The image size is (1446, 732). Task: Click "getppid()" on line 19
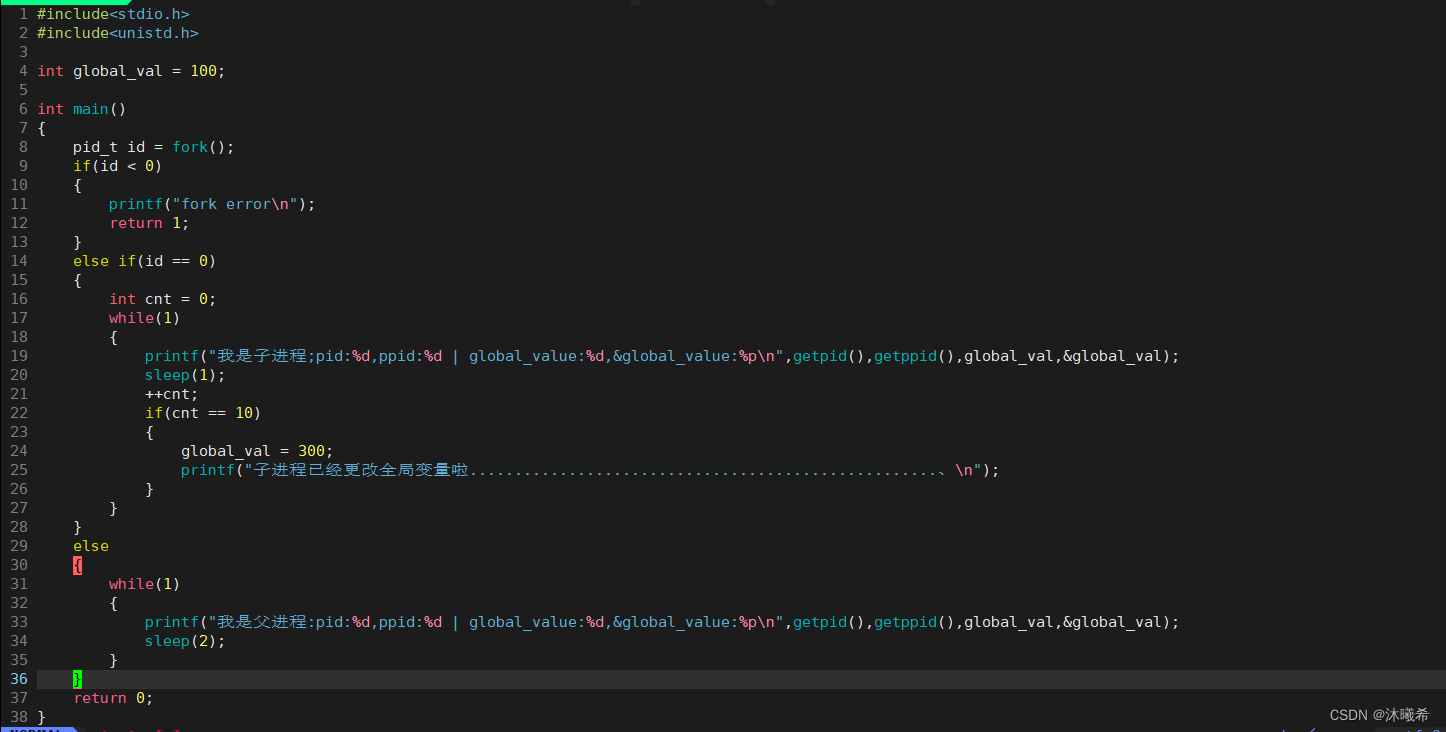(914, 356)
